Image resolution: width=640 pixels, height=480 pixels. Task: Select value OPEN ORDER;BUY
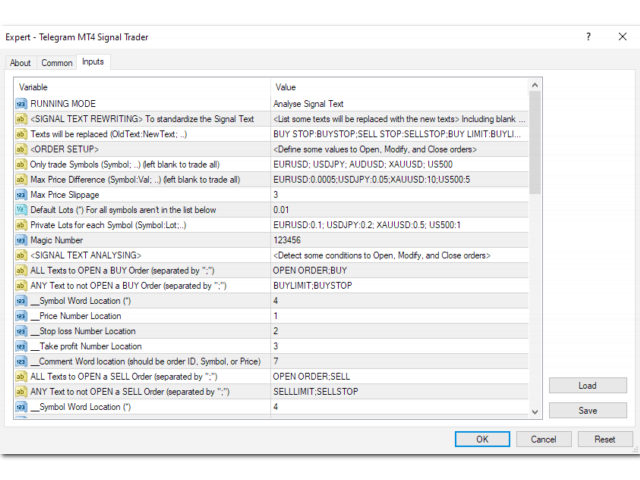[x=310, y=271]
